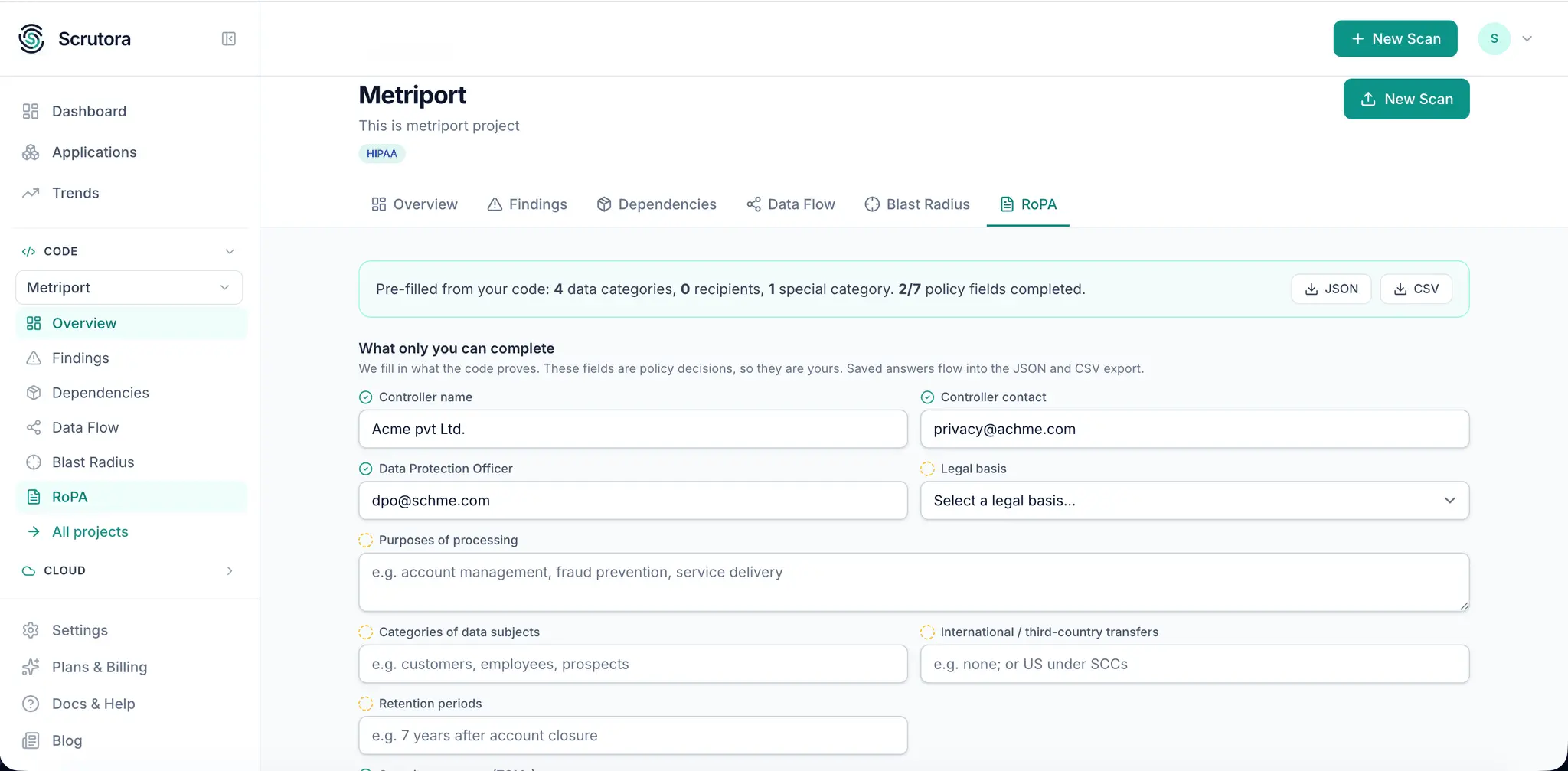Screen dimensions: 1568x771
Task: Select the RoPA tab
Action: tap(1028, 204)
